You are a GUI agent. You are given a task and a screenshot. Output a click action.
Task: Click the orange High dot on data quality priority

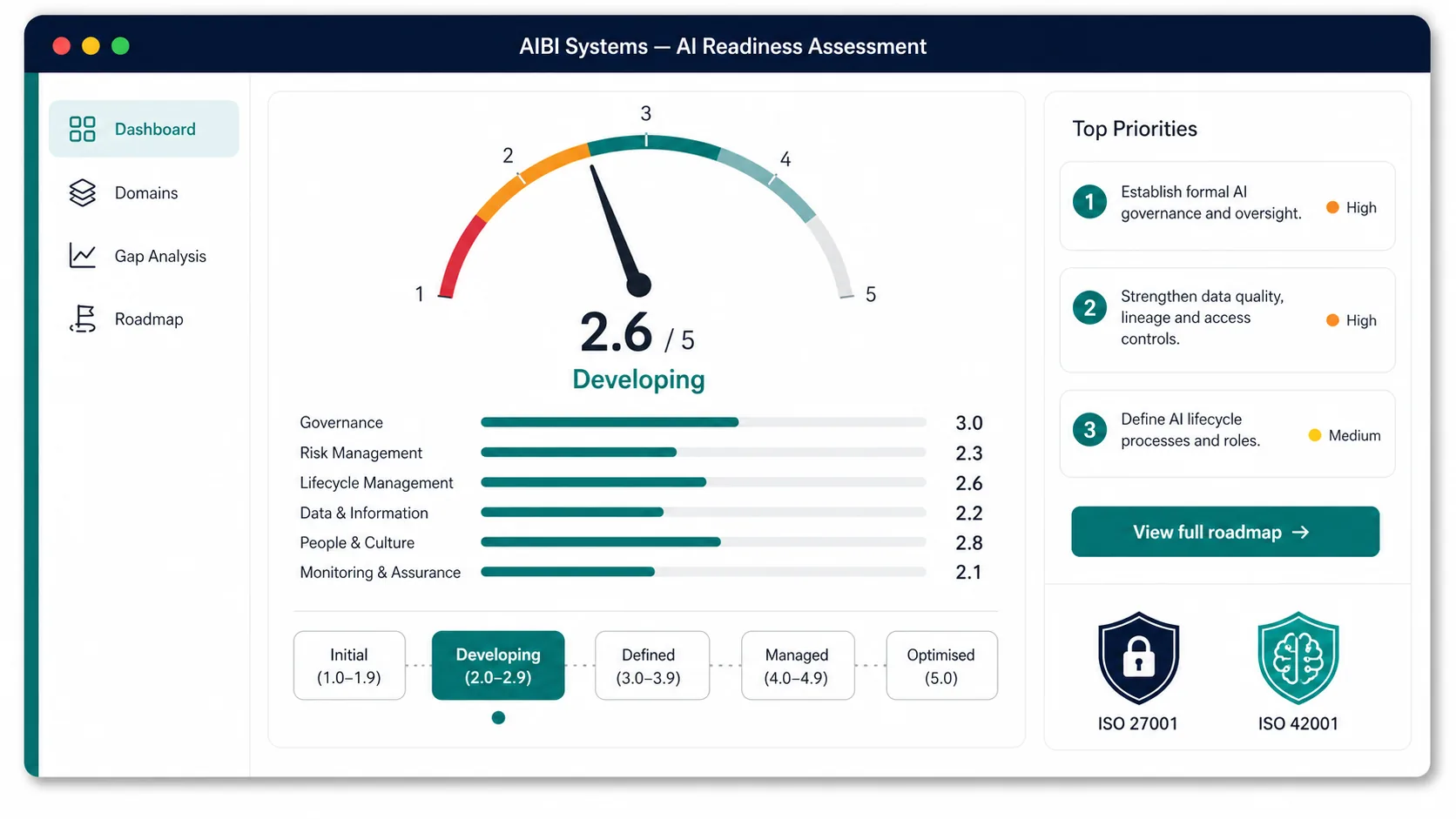[1332, 320]
